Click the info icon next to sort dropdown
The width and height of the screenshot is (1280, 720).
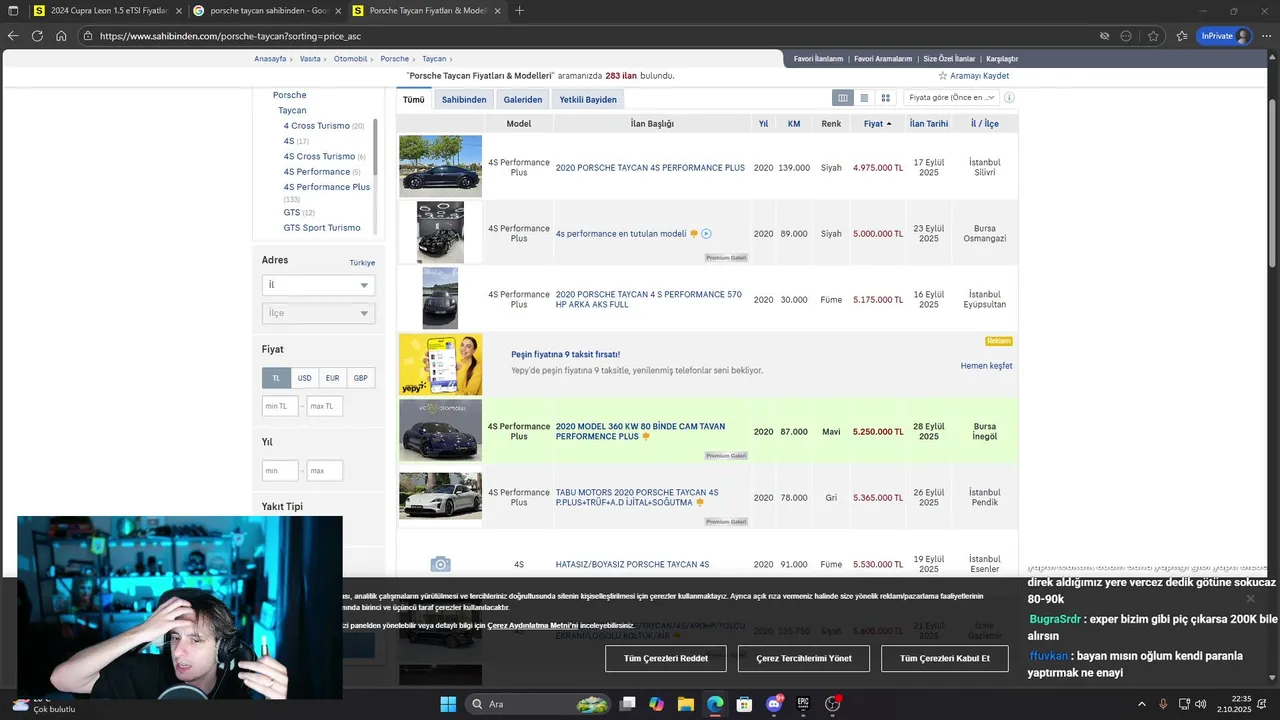point(1009,98)
